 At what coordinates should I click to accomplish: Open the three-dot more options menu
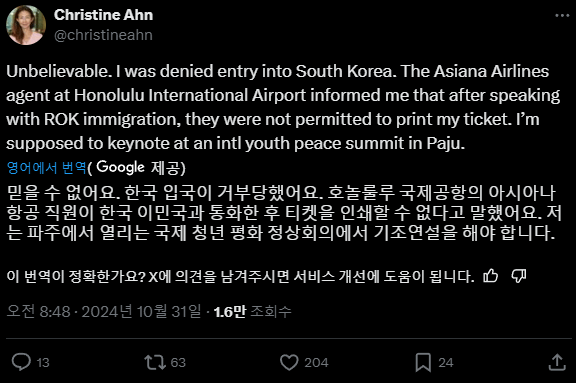562,15
